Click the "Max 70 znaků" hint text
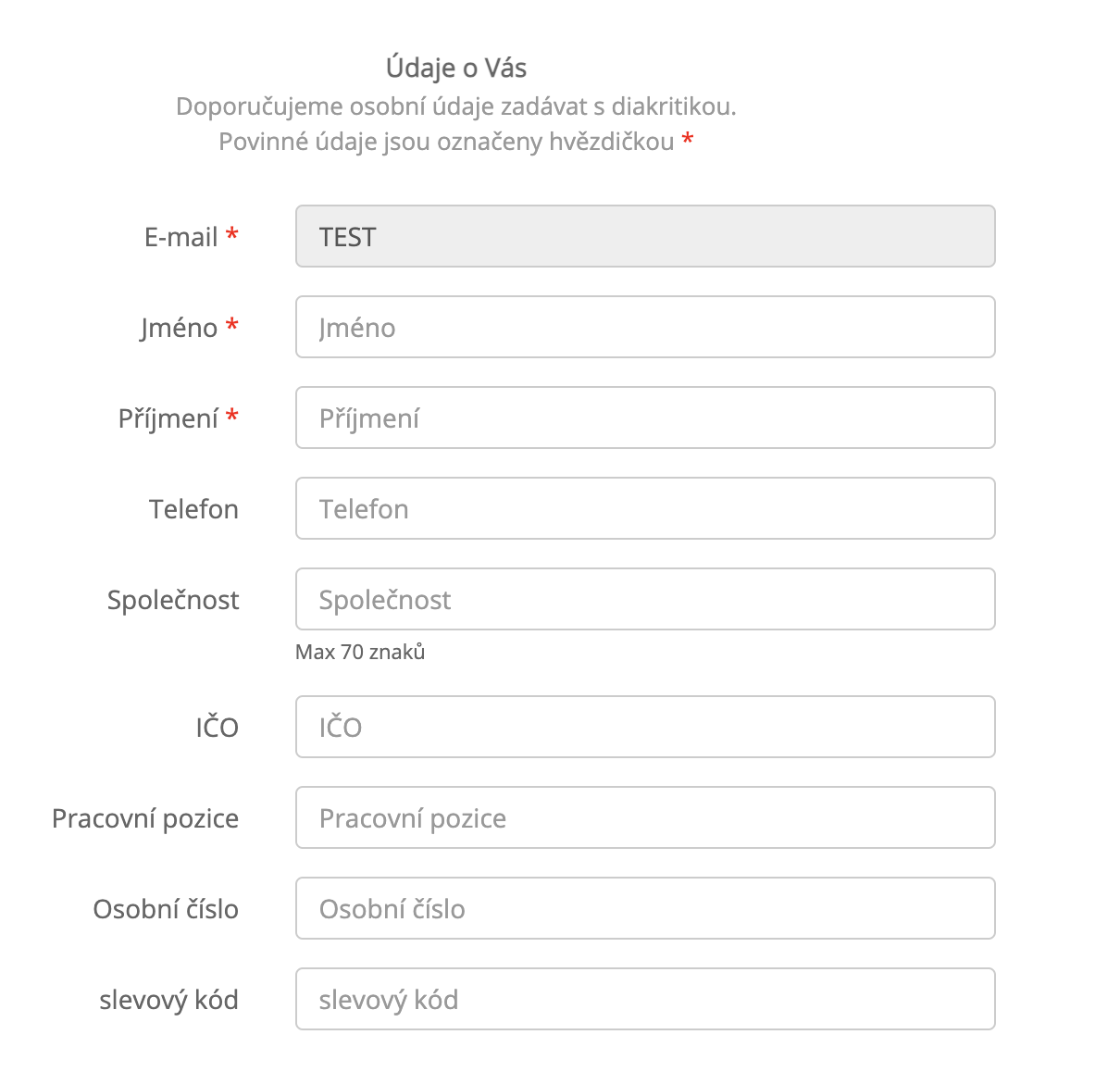The height and width of the screenshot is (1072, 1120). pos(360,652)
